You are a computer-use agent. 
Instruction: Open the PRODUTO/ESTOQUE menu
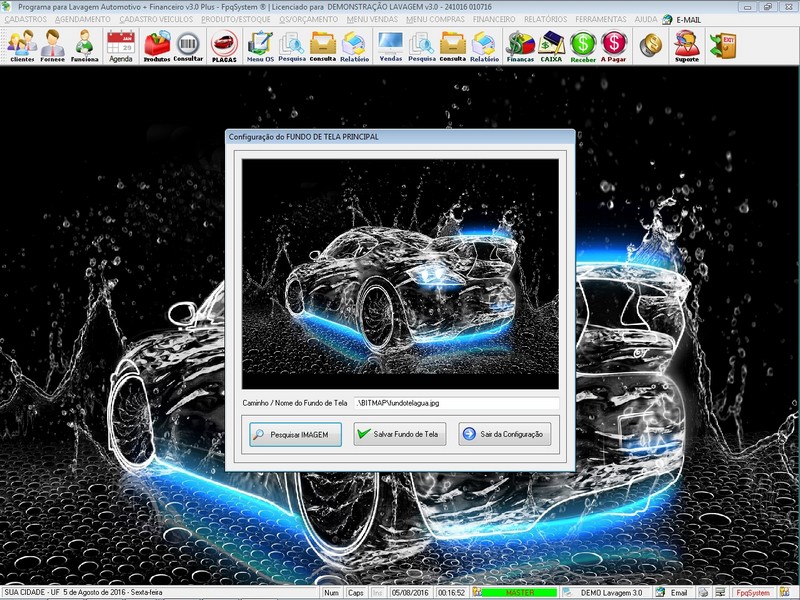coord(236,19)
